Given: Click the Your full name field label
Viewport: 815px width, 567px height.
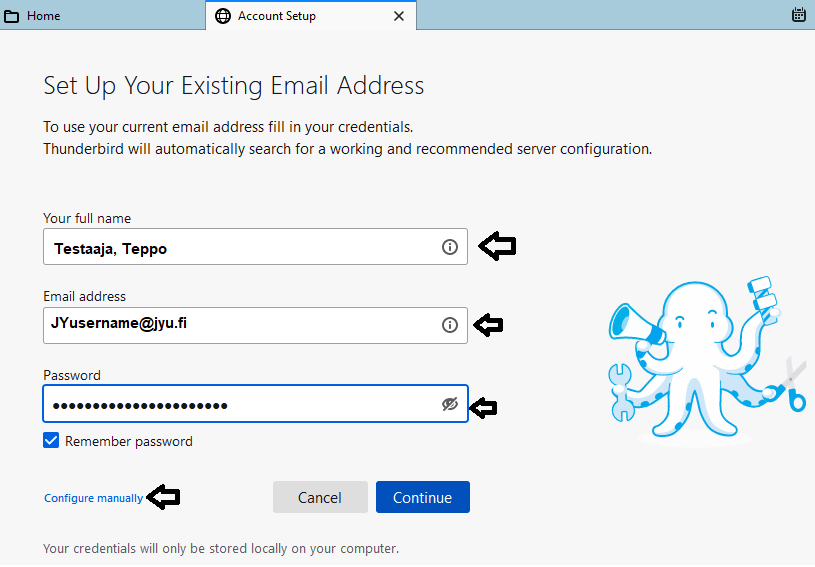Looking at the screenshot, I should pos(87,218).
